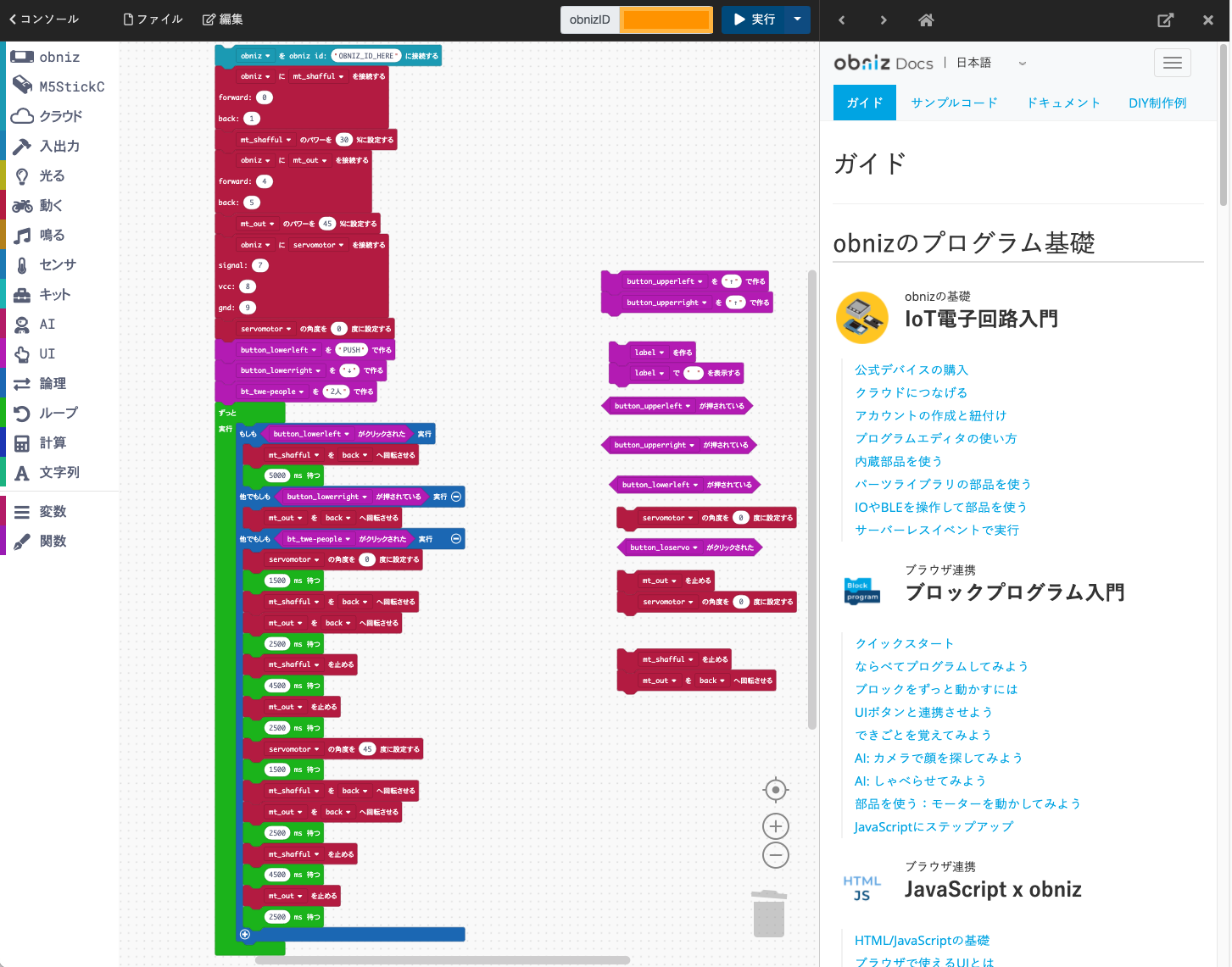1232x967 pixels.
Task: Open the クイックスタート link
Action: tap(904, 643)
